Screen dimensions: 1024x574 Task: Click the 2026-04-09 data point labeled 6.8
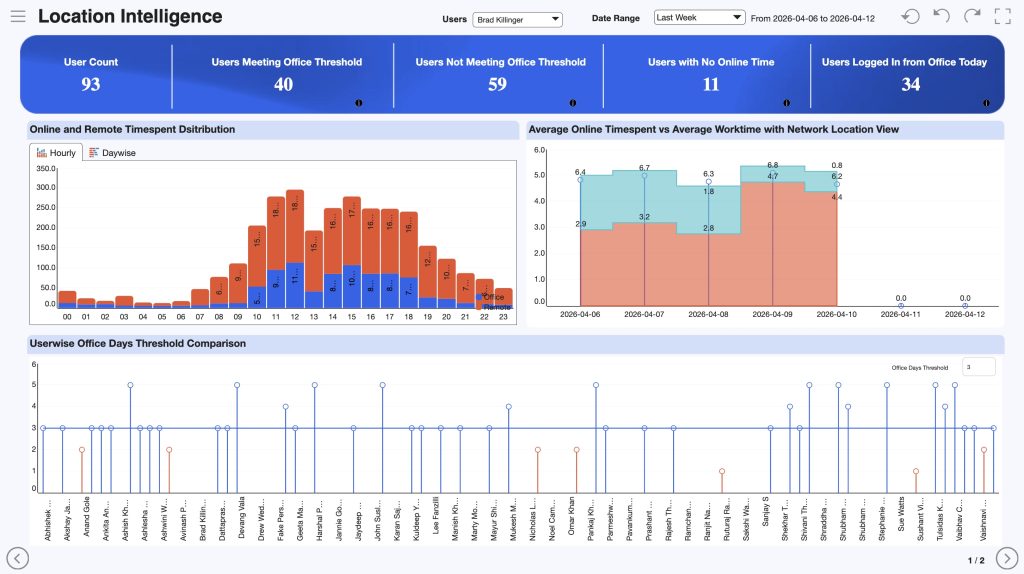[x=772, y=173]
